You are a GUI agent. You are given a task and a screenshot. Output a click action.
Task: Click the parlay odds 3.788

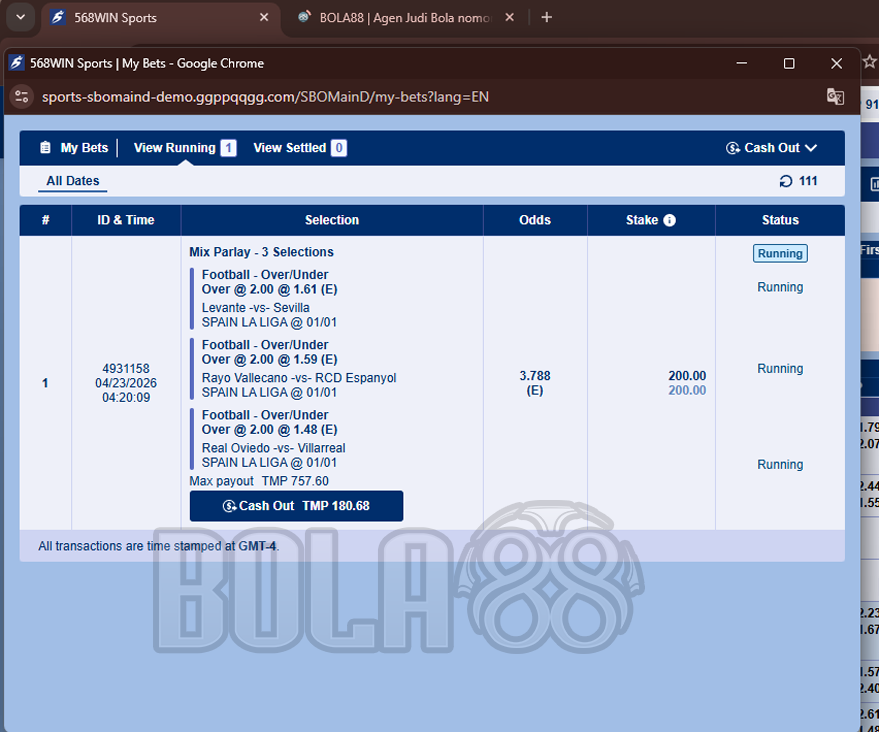pyautogui.click(x=535, y=376)
